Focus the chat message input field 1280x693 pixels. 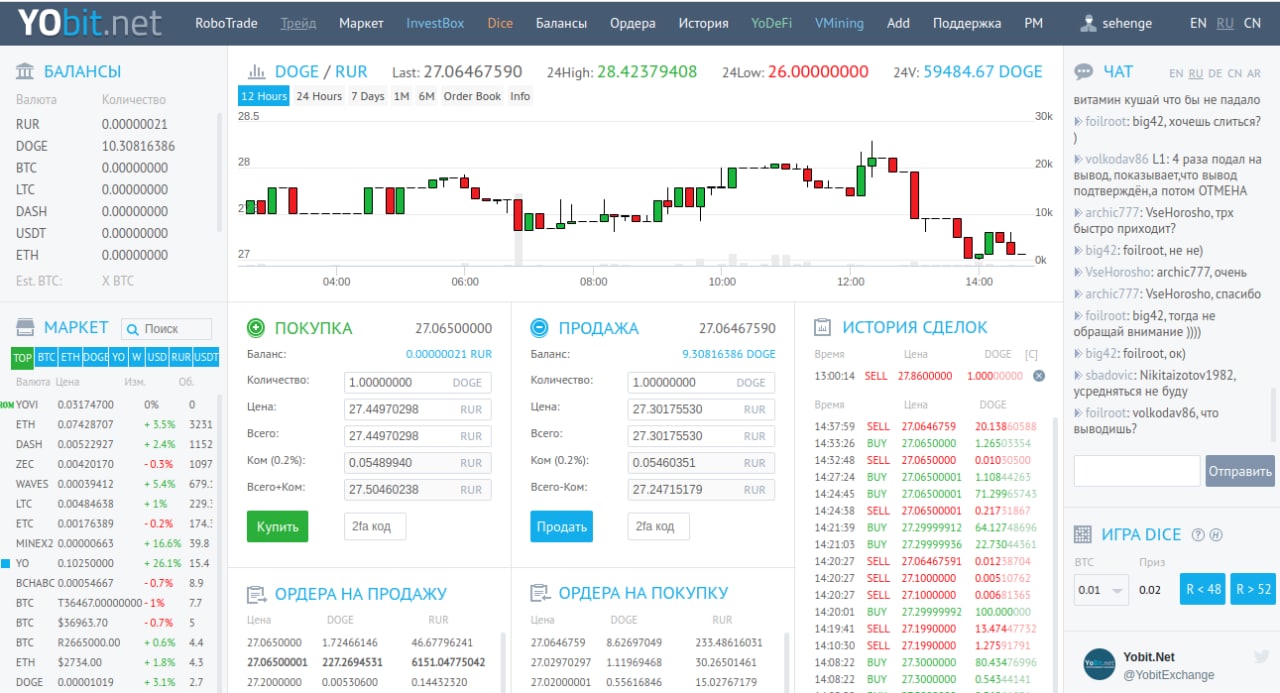(x=1137, y=471)
